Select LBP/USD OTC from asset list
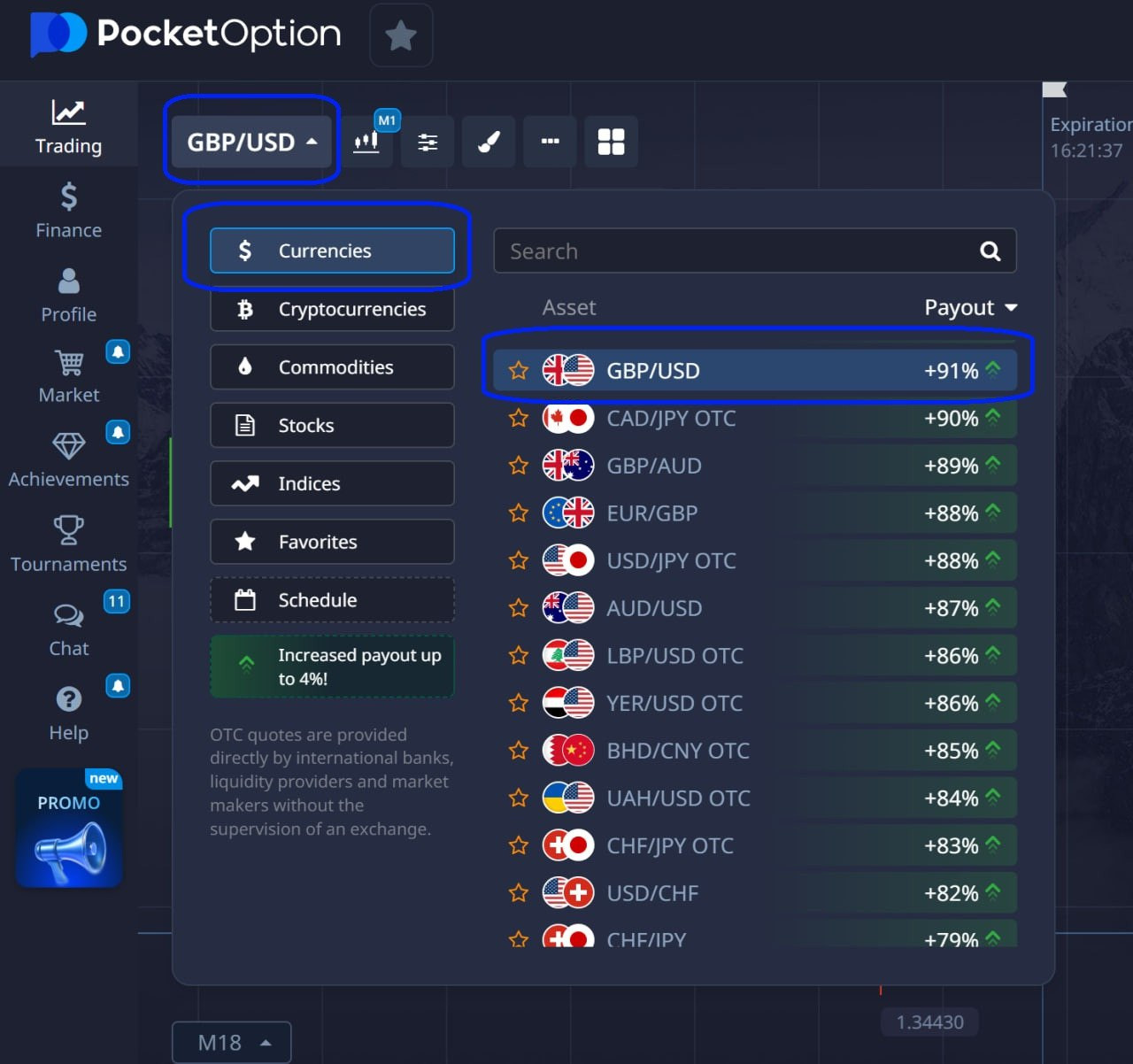 point(755,656)
